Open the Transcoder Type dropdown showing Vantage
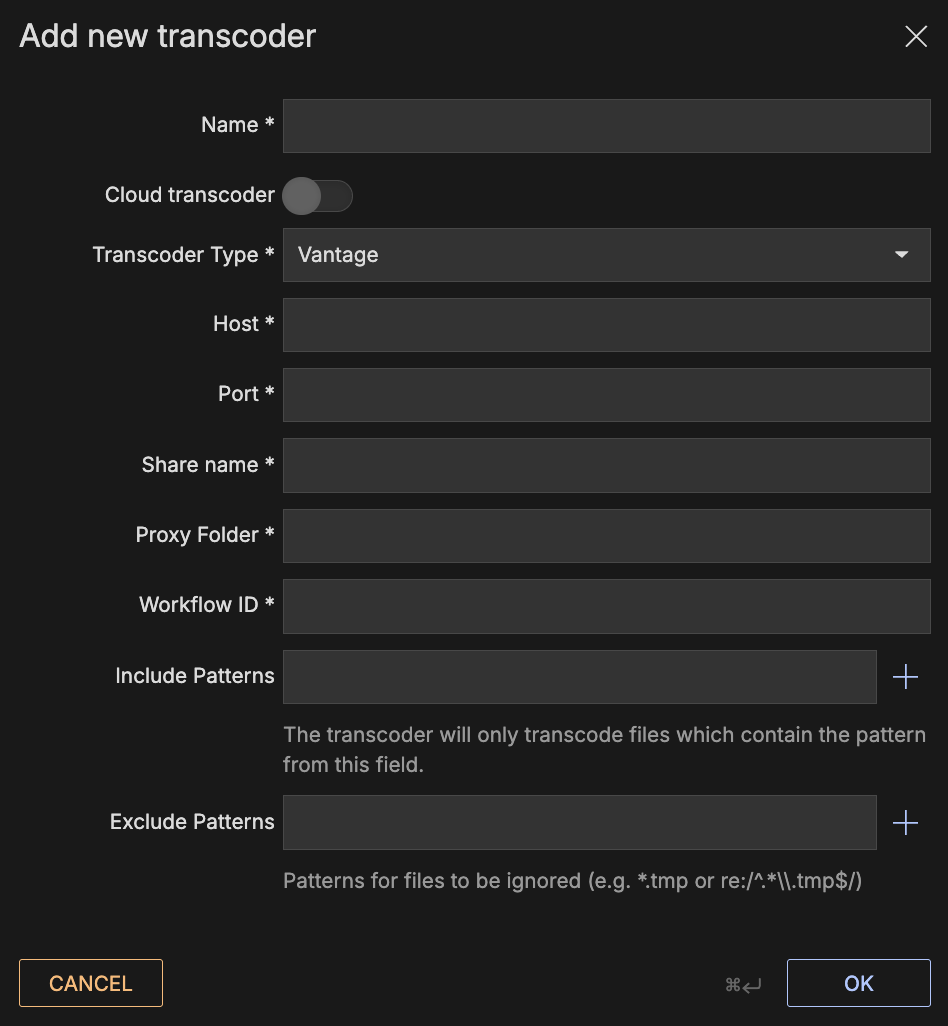This screenshot has width=948, height=1026. tap(606, 255)
